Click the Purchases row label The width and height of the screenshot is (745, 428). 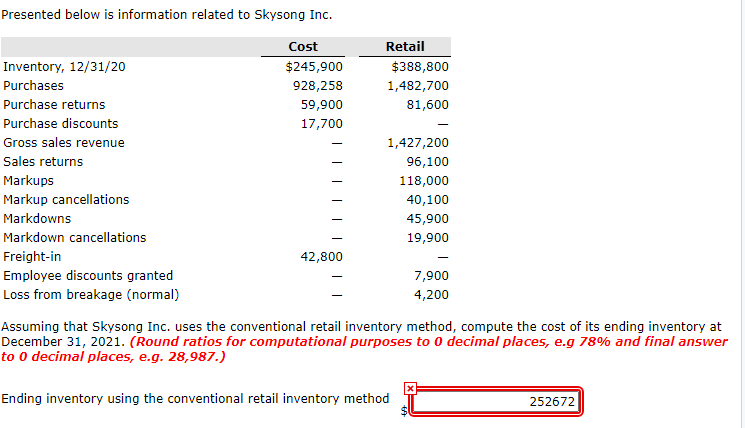tap(33, 86)
